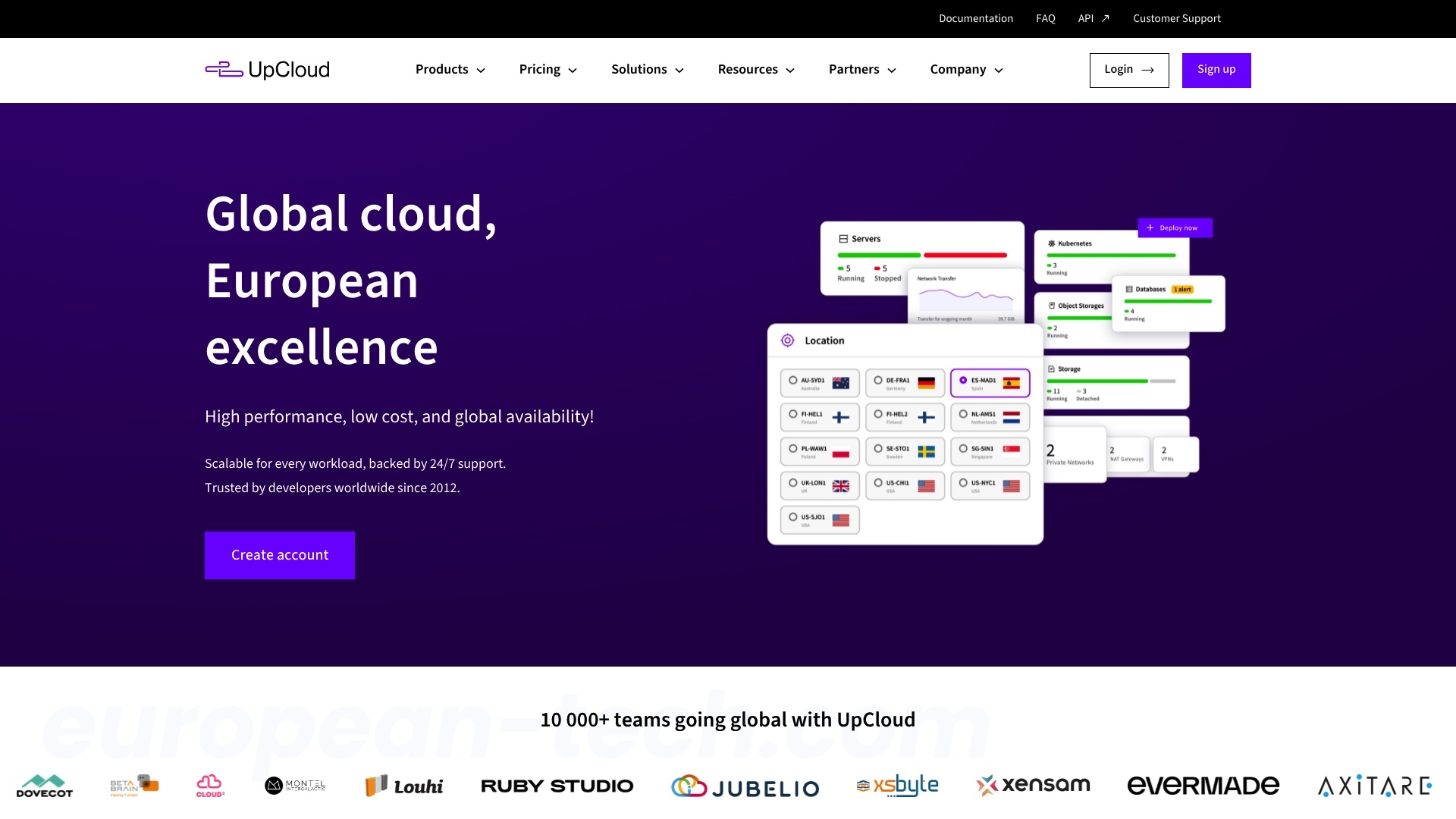
Task: Click the external link arrow beside API
Action: (x=1104, y=17)
